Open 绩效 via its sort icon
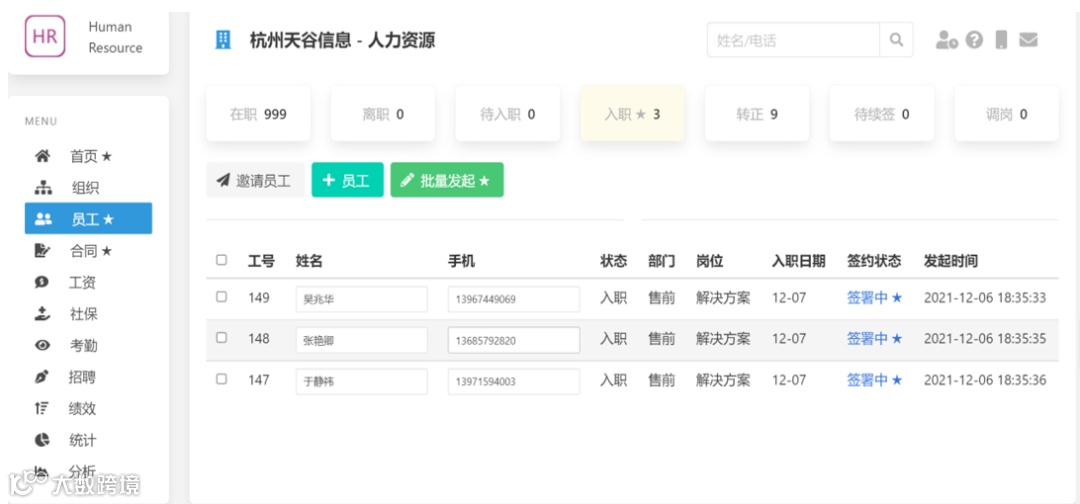The image size is (1080, 504). pos(43,409)
